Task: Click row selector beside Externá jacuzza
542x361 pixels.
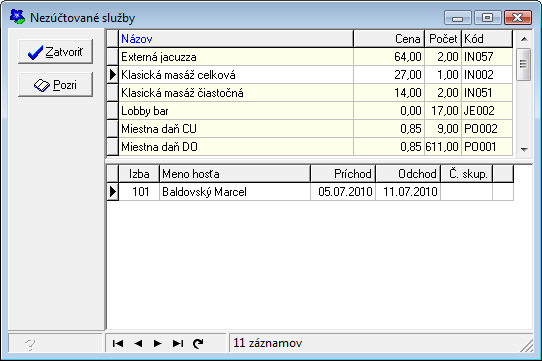Action: coord(113,57)
